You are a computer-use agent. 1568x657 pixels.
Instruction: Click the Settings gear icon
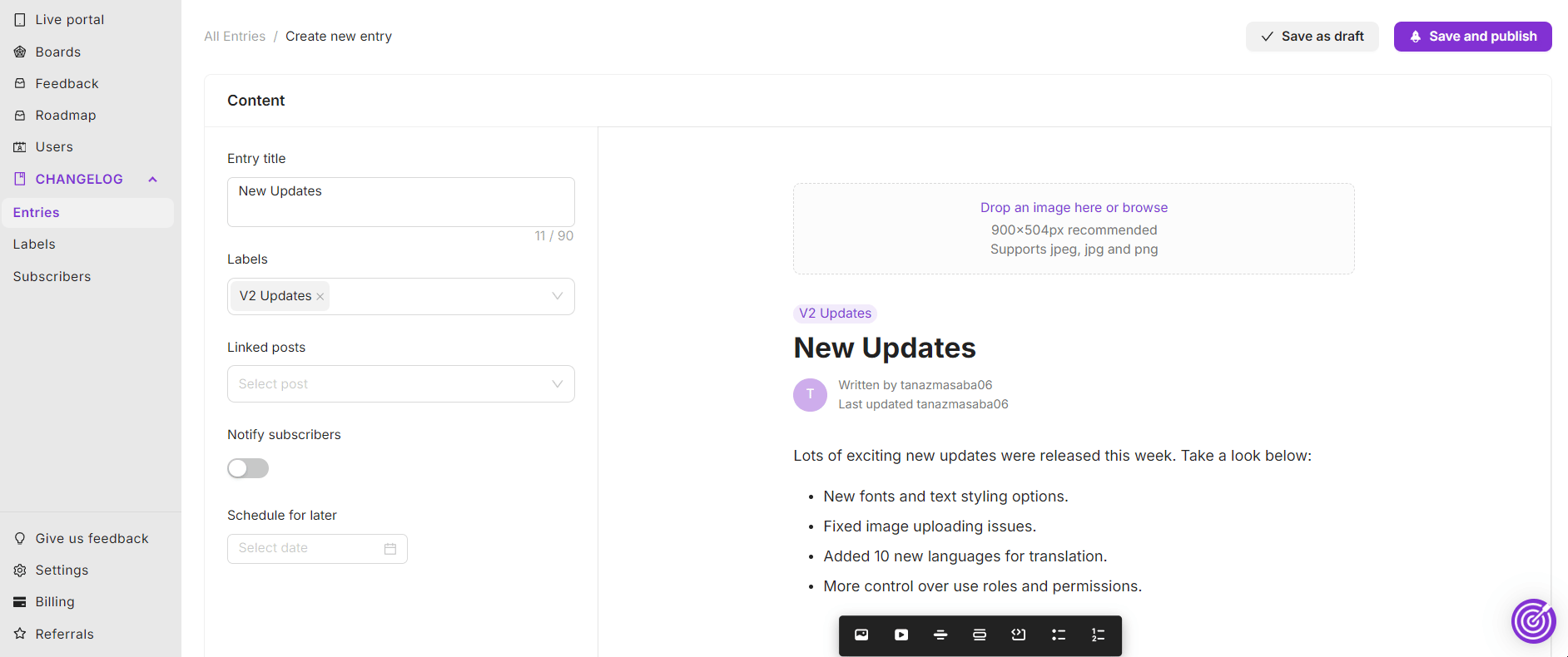click(20, 570)
